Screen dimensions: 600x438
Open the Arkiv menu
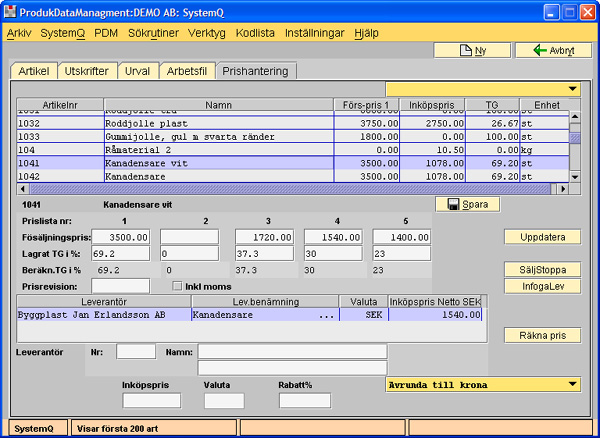tap(19, 33)
